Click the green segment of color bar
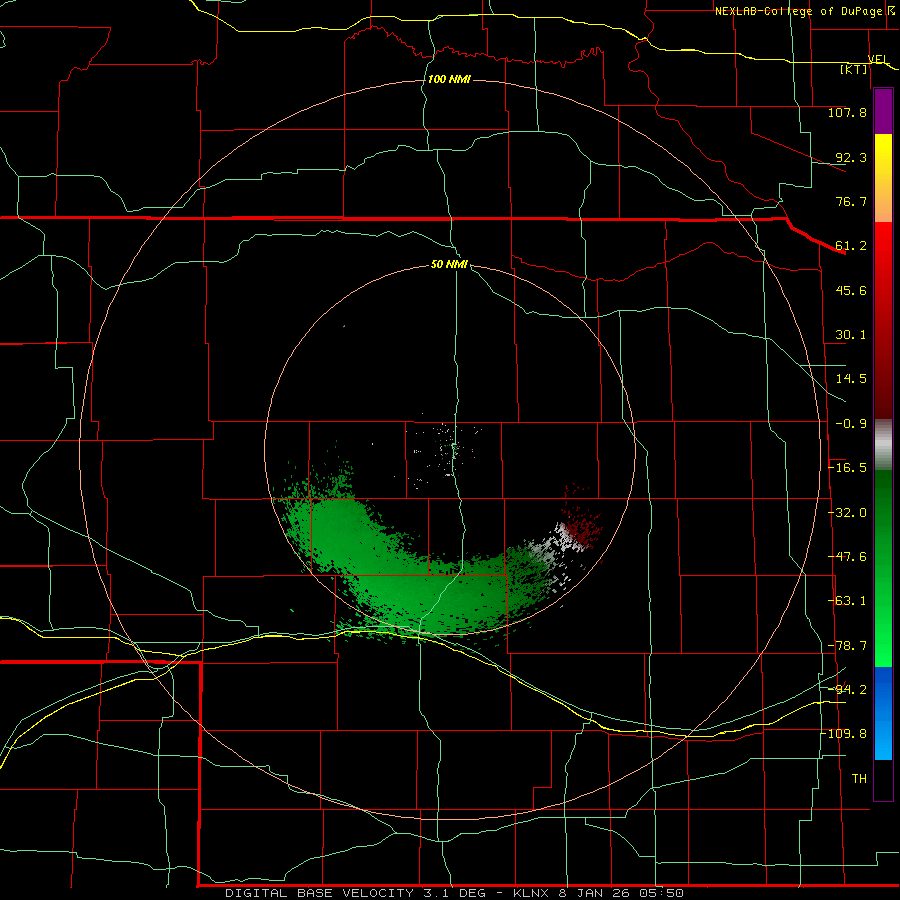The height and width of the screenshot is (900, 900). point(883,568)
